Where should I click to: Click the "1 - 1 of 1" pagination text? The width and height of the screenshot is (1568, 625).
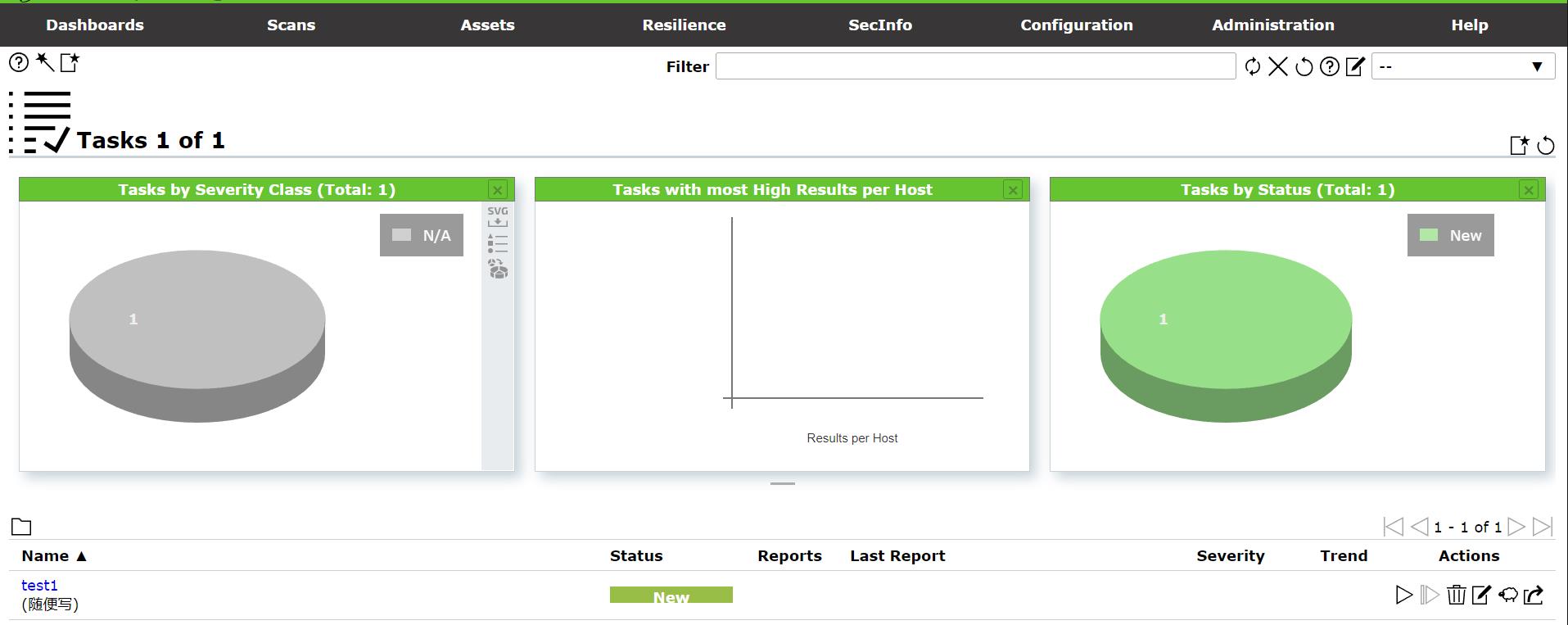pyautogui.click(x=1467, y=528)
